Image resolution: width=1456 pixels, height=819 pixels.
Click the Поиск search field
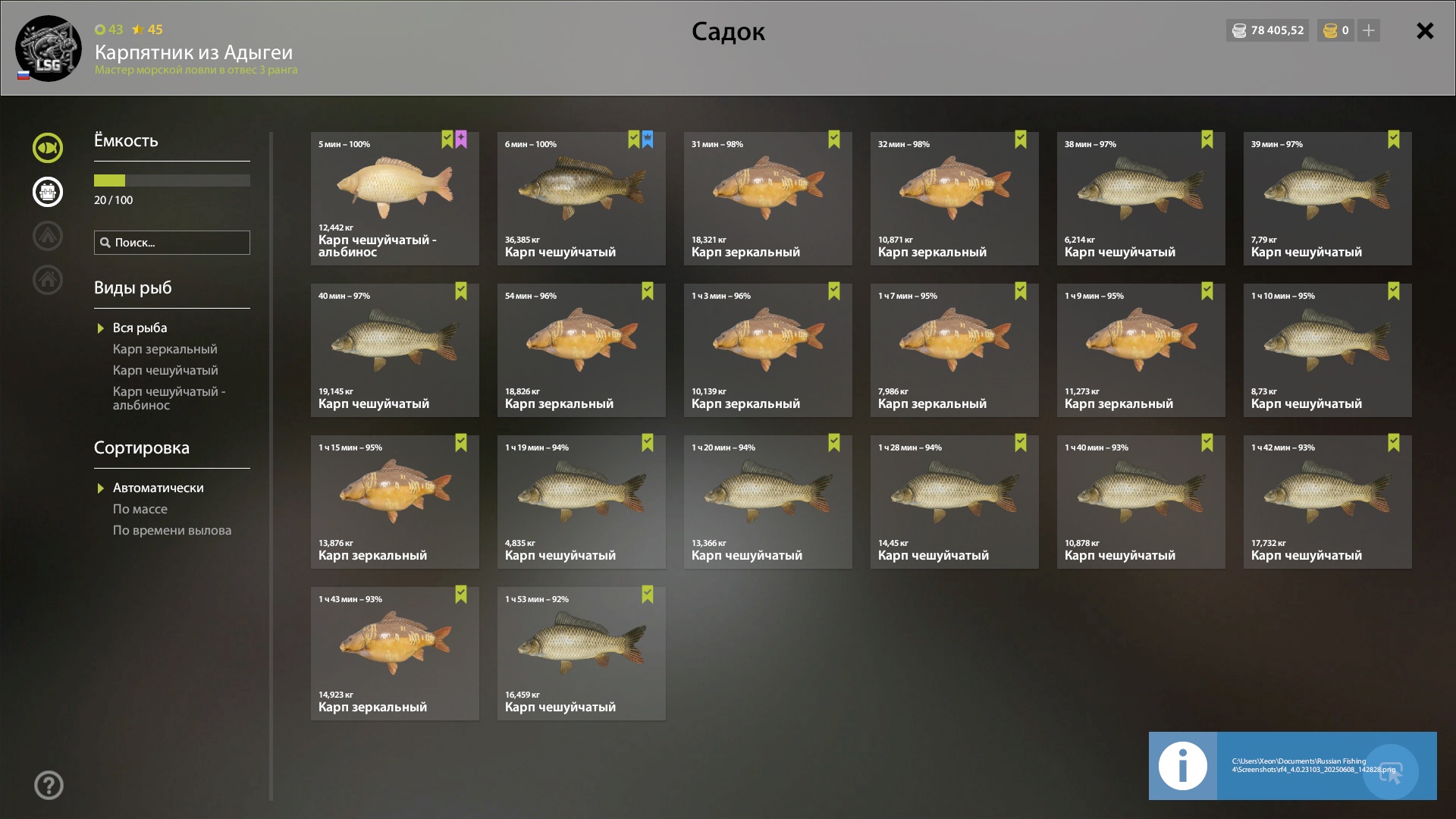172,243
